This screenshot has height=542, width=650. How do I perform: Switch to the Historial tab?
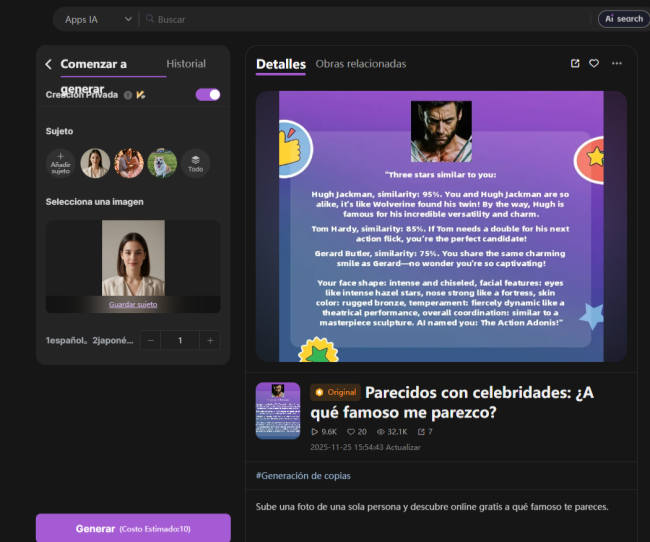(x=186, y=64)
